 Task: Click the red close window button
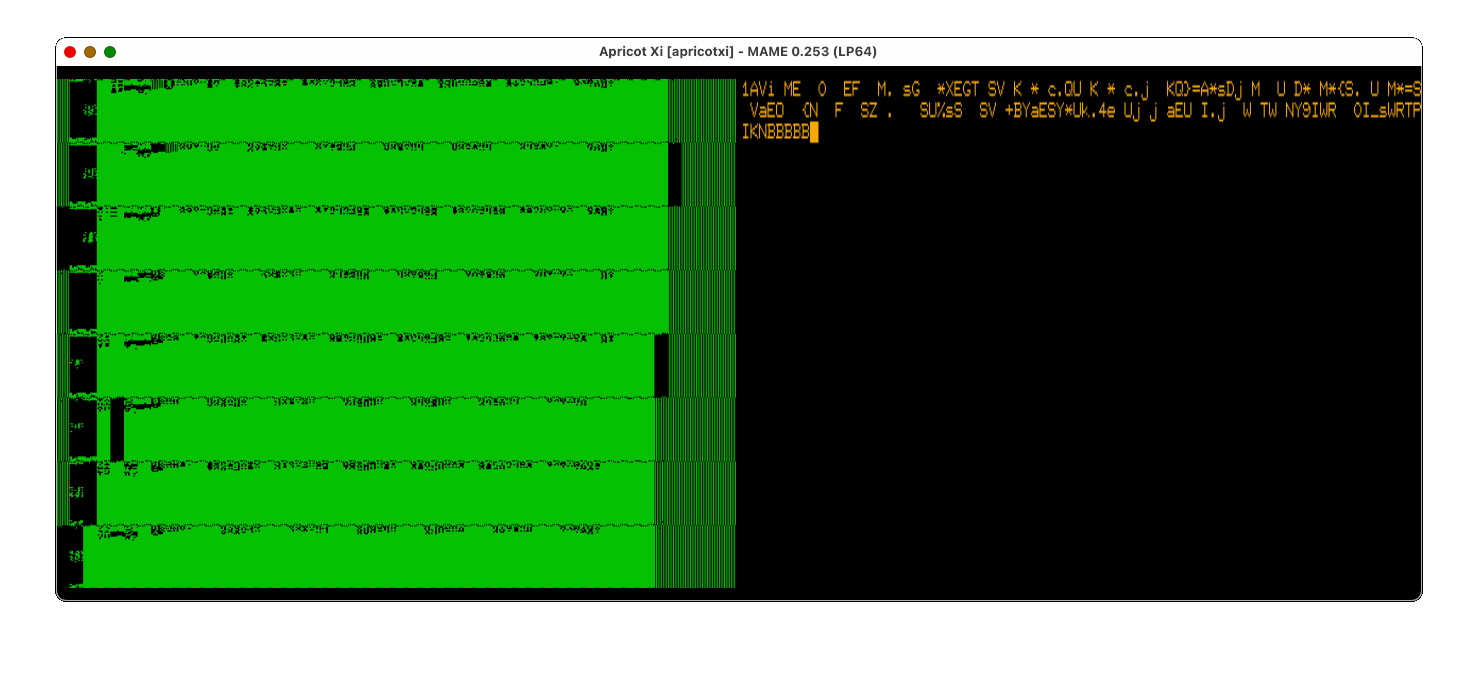[70, 52]
